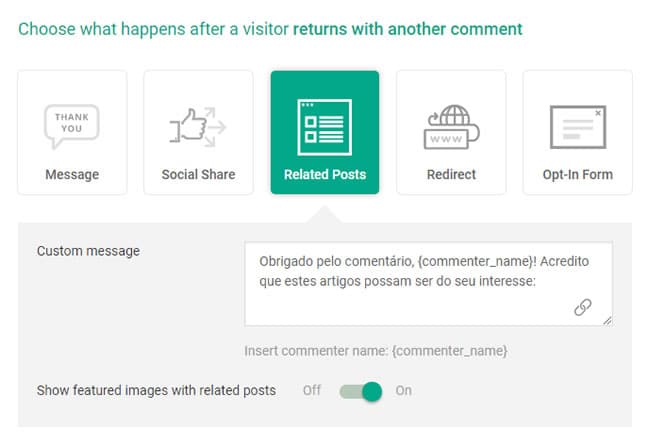The image size is (648, 445).
Task: Click the returns with another comment heading
Action: pos(407,29)
